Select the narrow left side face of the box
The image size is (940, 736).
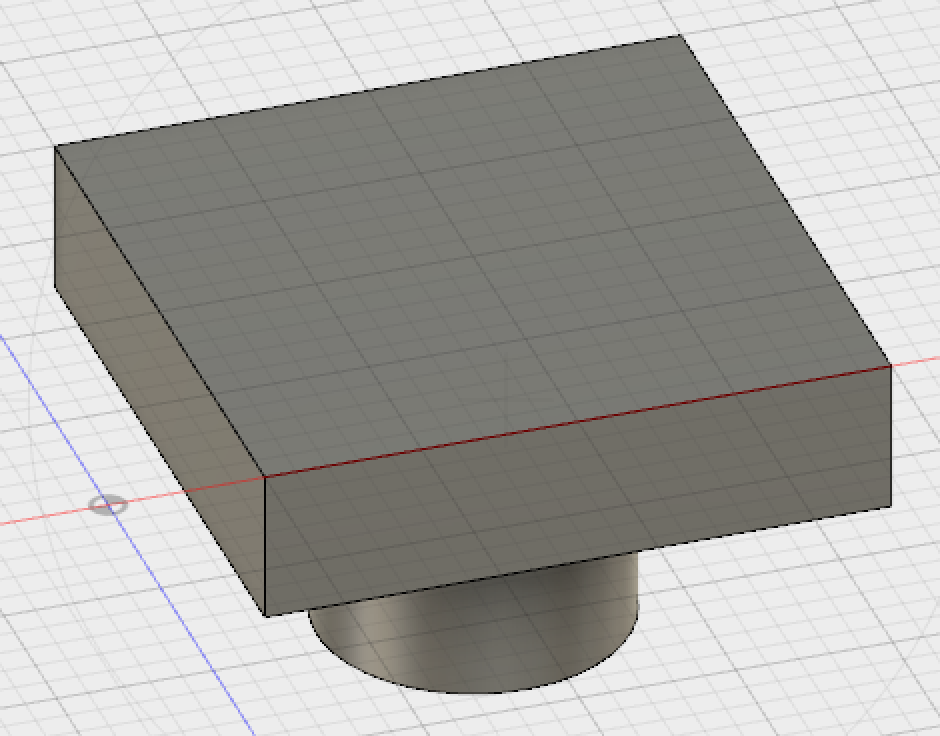coord(160,382)
